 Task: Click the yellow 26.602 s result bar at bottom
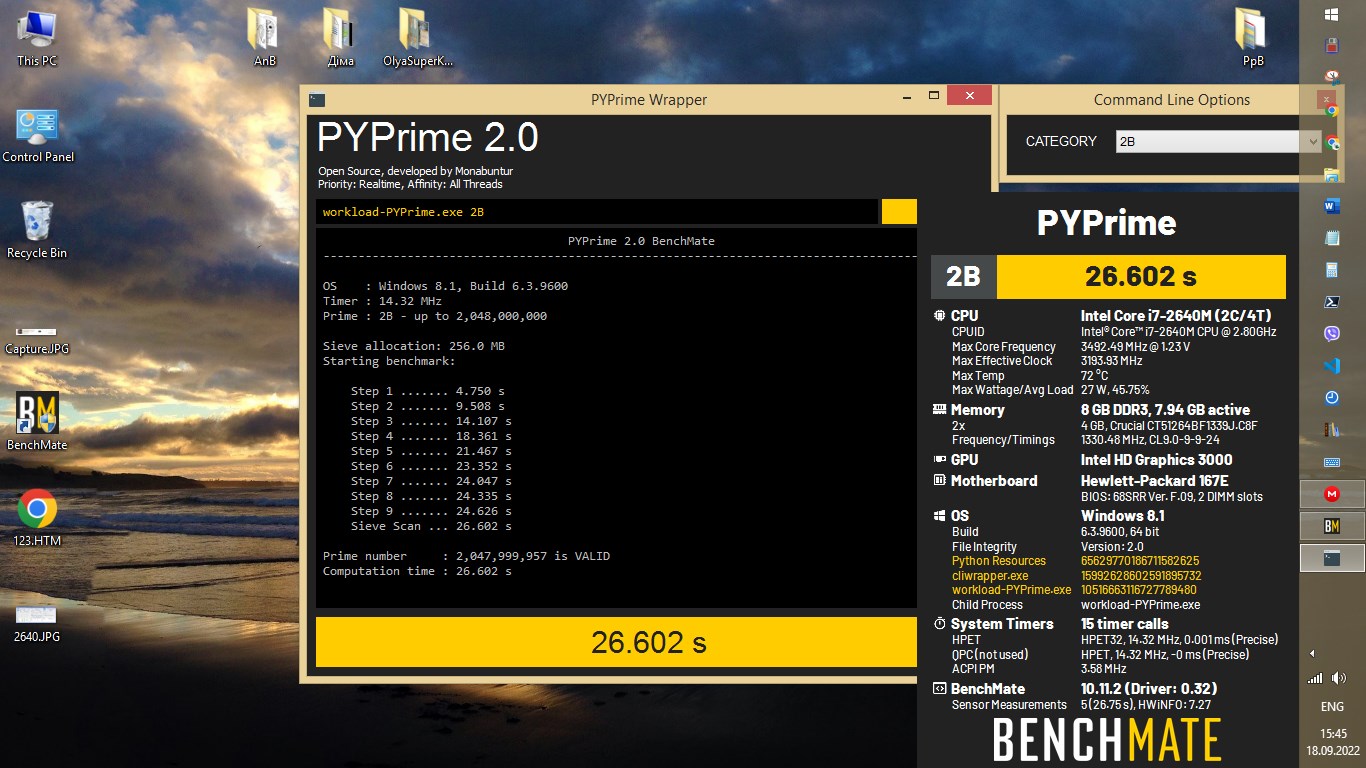(616, 642)
